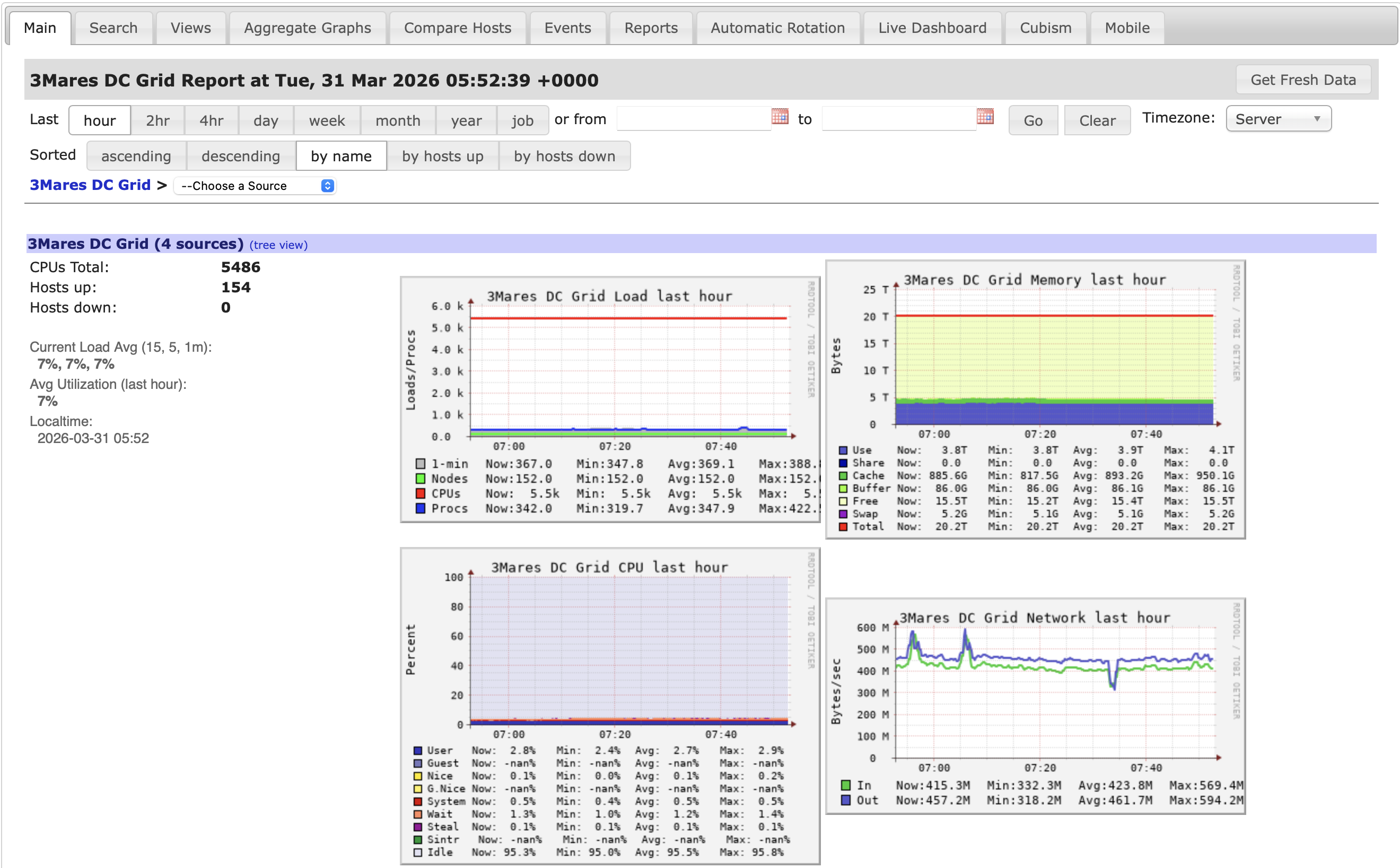The image size is (1400, 868).
Task: Open the Grid Memory last hour graph
Action: tap(1035, 400)
